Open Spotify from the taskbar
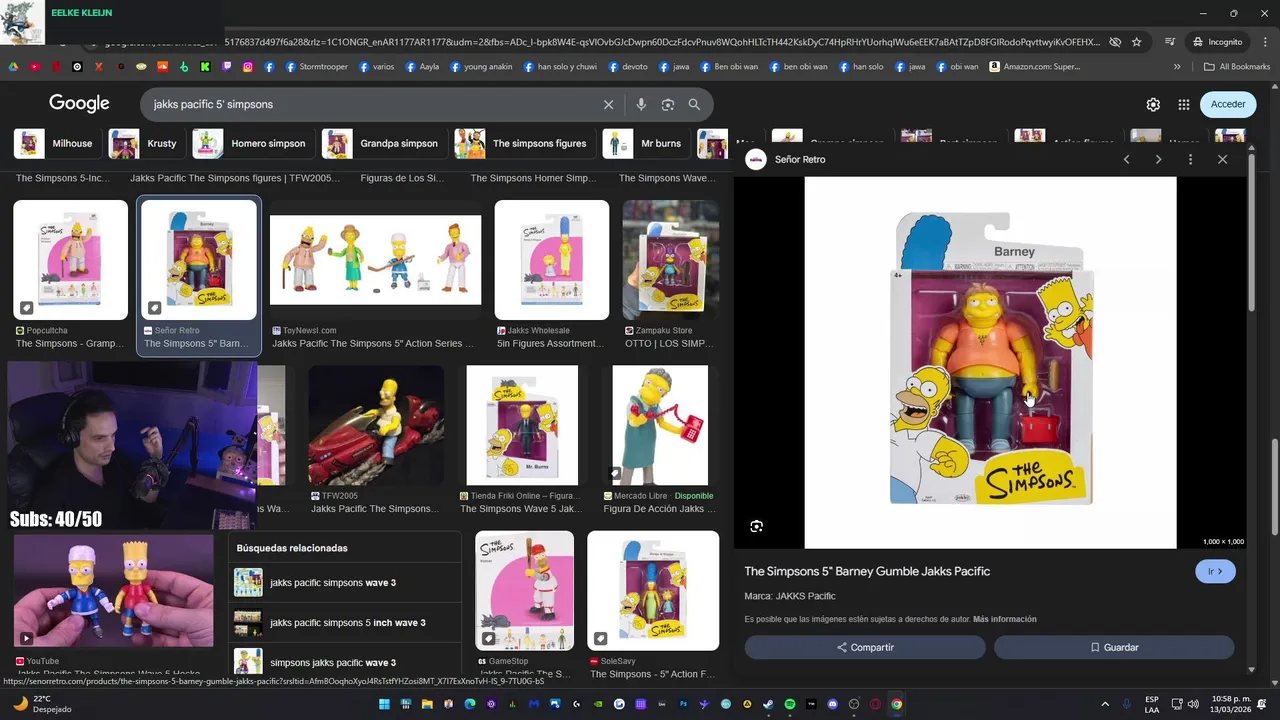The height and width of the screenshot is (720, 1280). point(790,704)
